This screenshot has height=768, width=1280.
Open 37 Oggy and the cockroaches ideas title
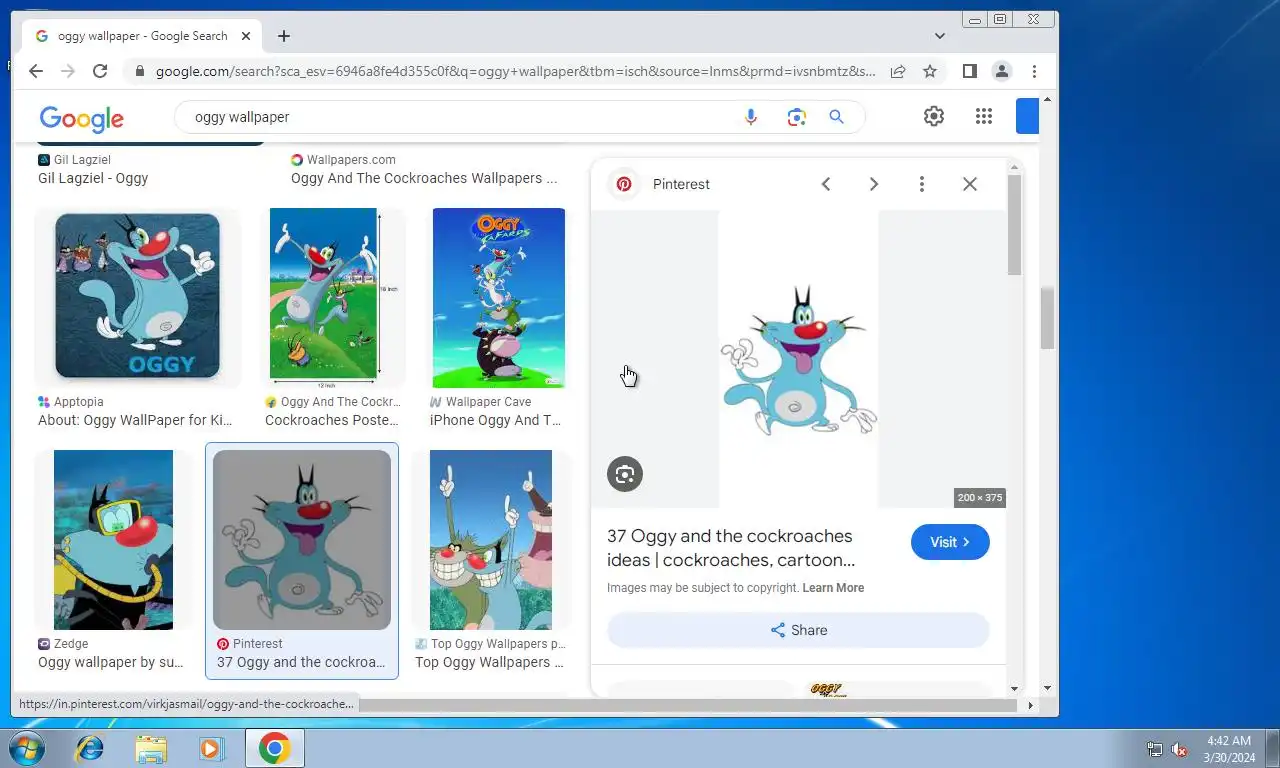[731, 548]
